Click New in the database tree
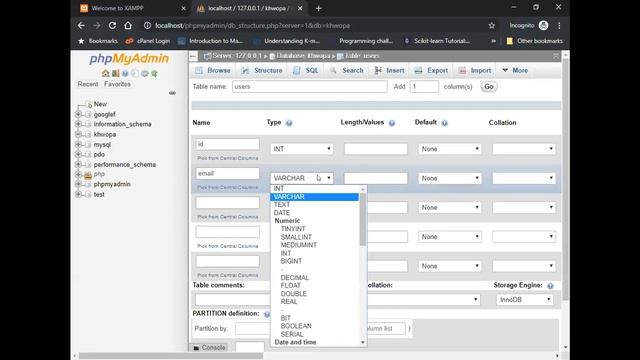Screen dimensions: 640x360 pyautogui.click(x=100, y=104)
